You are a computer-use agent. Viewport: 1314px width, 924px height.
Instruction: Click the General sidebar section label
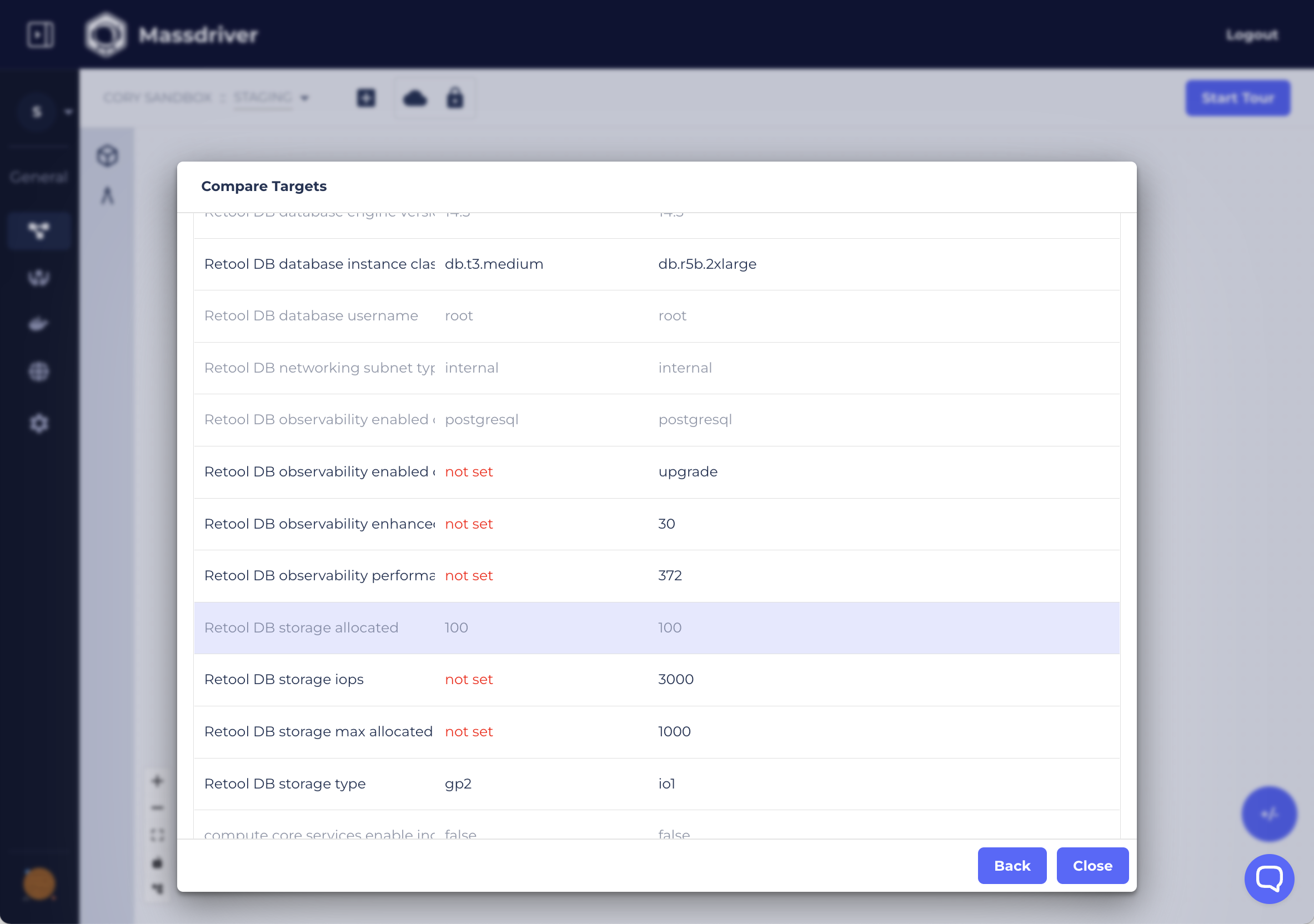click(39, 177)
